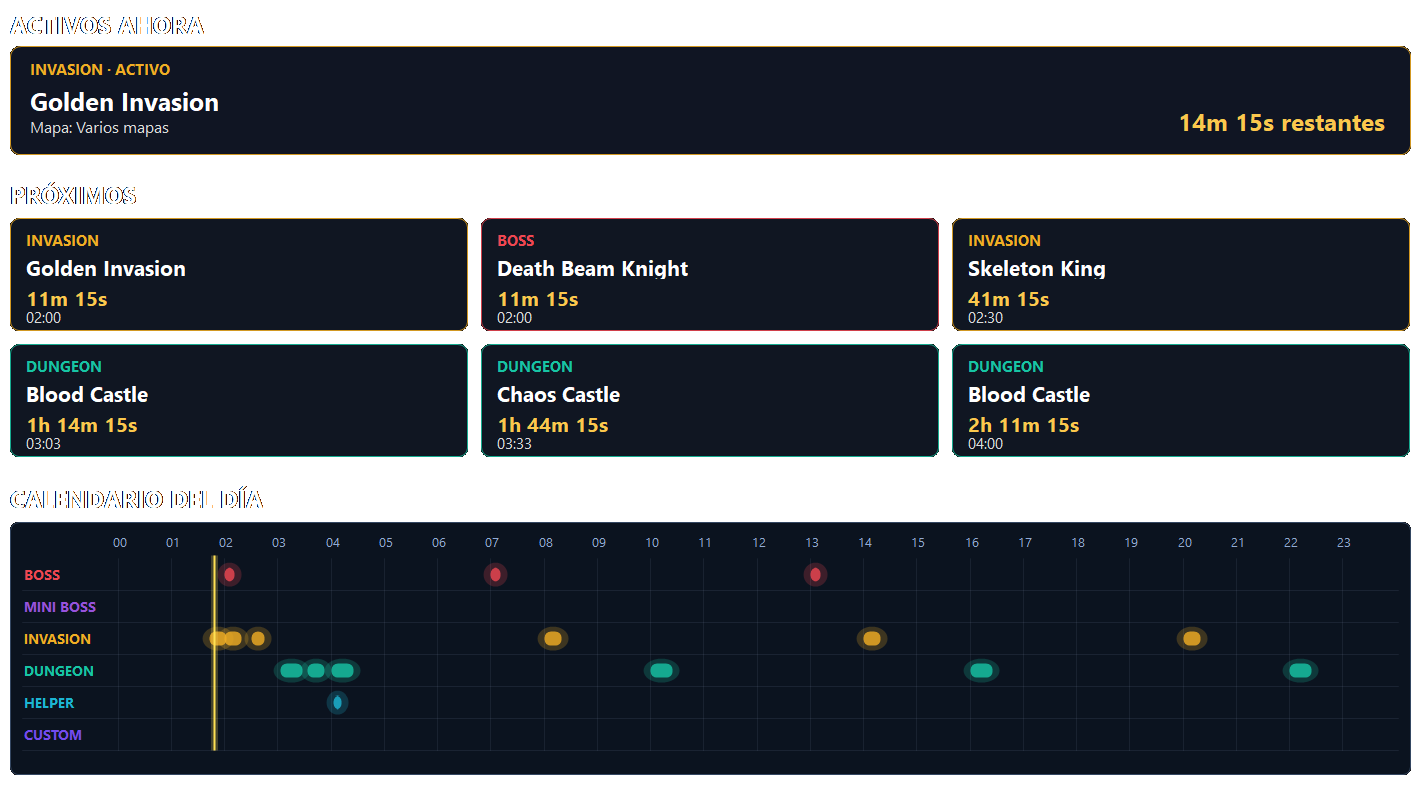Click the '1h 14m 15s' countdown text
This screenshot has width=1420, height=787.
82,425
